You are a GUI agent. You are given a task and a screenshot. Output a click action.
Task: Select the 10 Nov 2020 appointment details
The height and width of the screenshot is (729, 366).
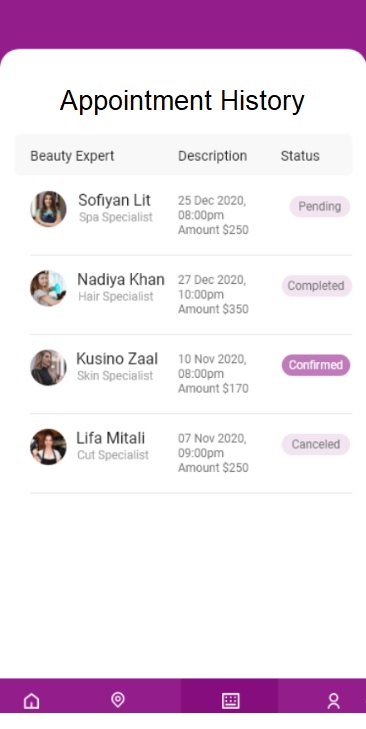tap(213, 374)
